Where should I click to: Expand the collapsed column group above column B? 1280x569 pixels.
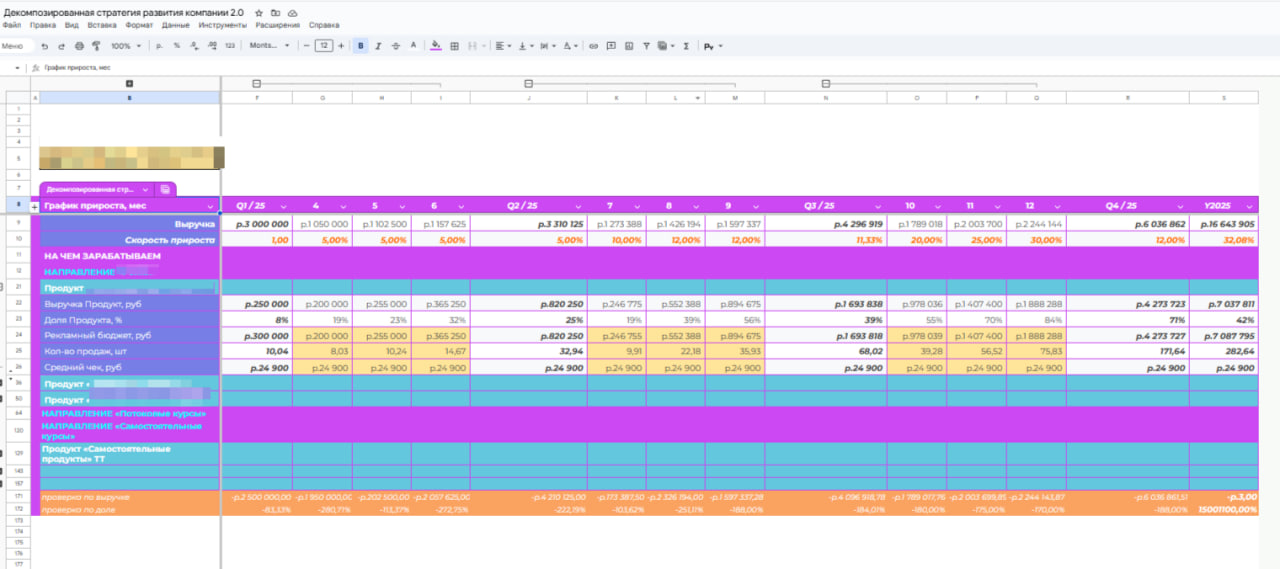click(x=129, y=83)
